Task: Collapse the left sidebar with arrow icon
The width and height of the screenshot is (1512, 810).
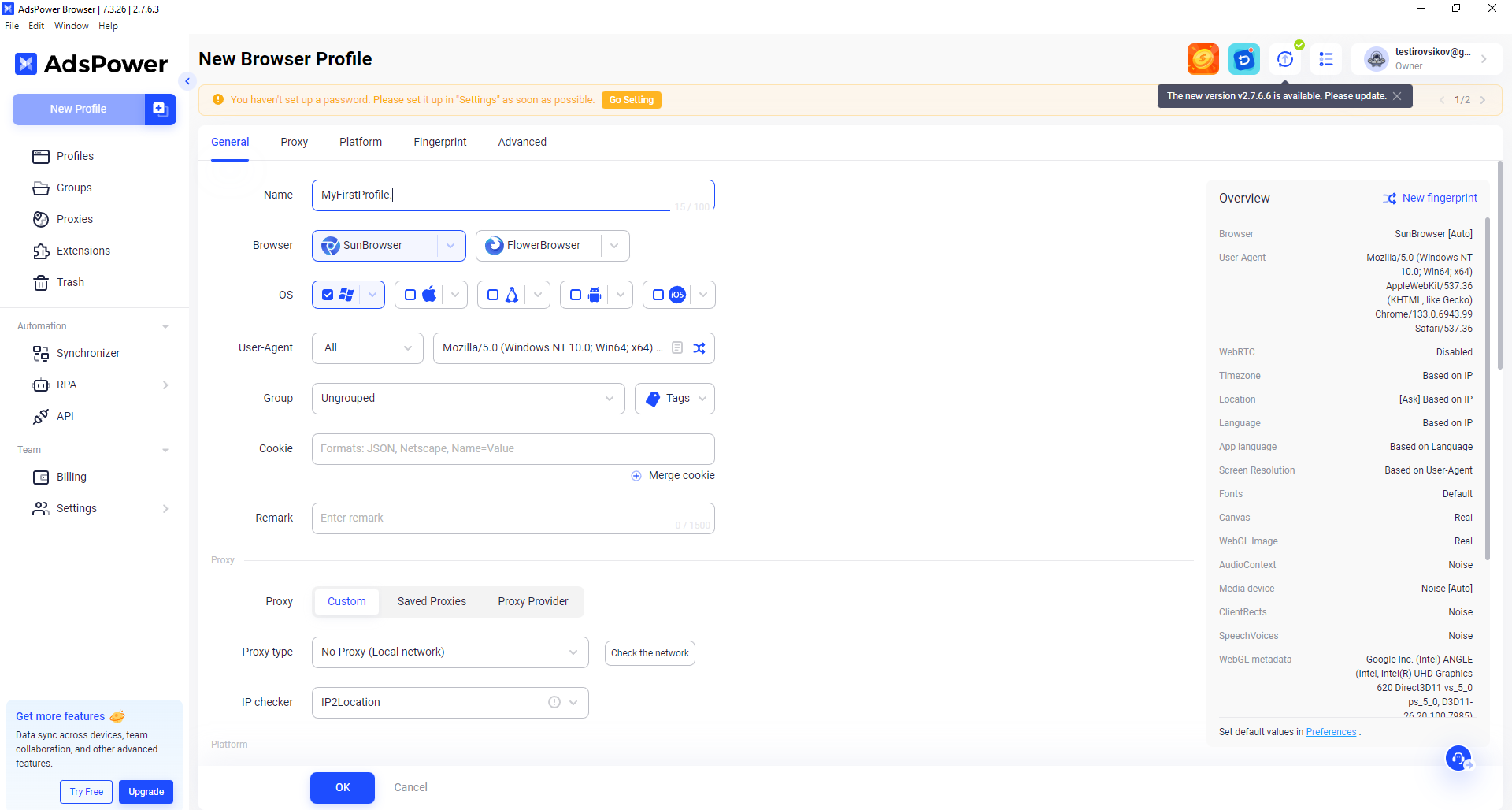Action: (187, 81)
